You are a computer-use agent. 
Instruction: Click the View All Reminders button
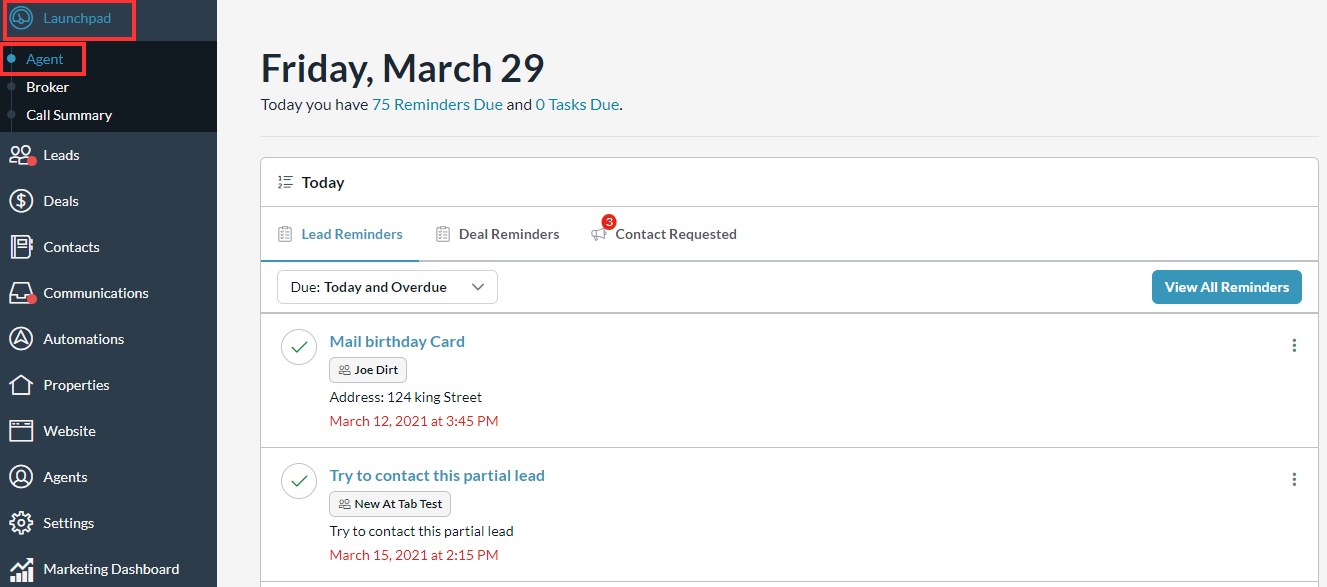point(1226,287)
